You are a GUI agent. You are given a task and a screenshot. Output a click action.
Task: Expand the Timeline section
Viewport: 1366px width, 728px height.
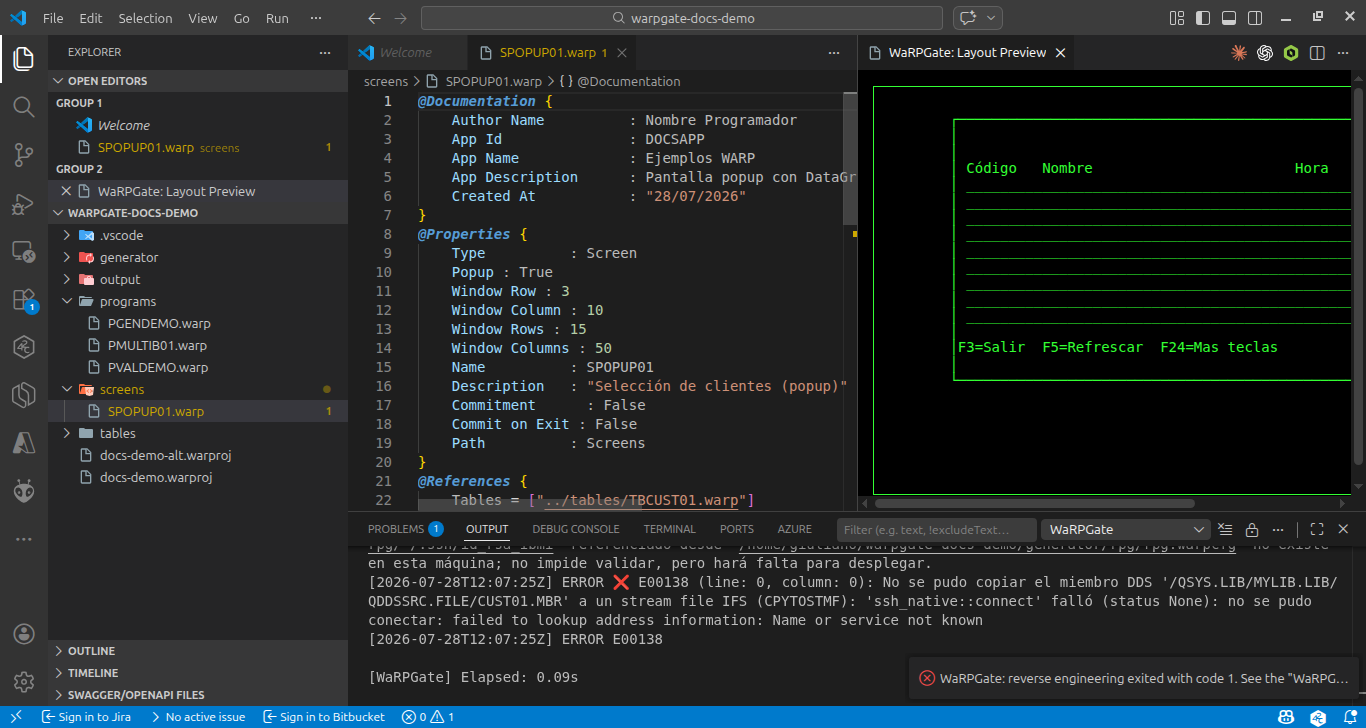pos(198,673)
